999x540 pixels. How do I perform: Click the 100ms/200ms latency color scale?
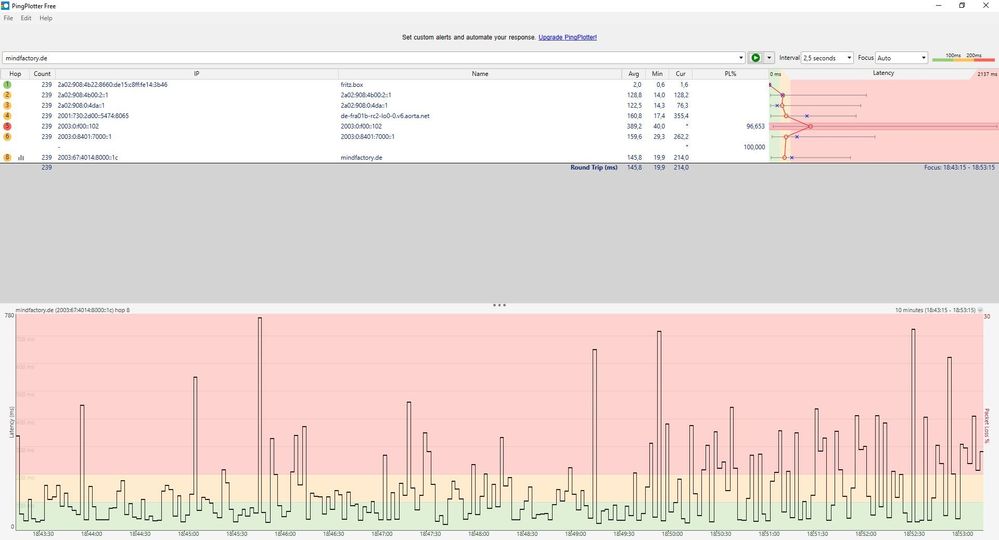point(963,57)
